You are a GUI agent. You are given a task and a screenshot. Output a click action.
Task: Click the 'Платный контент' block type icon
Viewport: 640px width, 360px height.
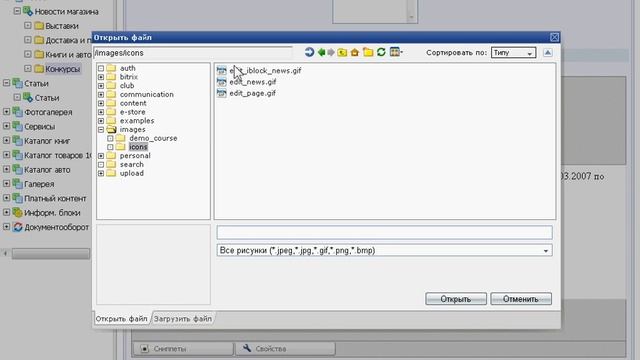(17, 198)
